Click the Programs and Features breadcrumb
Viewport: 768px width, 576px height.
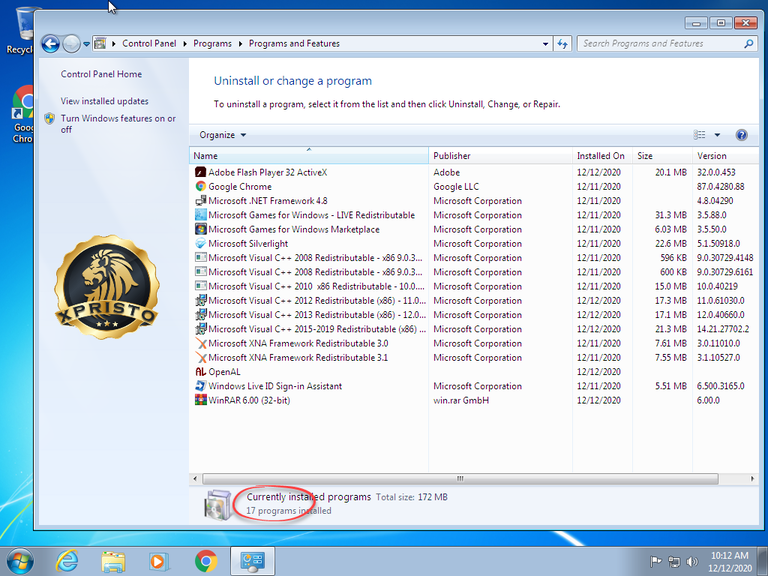click(294, 44)
